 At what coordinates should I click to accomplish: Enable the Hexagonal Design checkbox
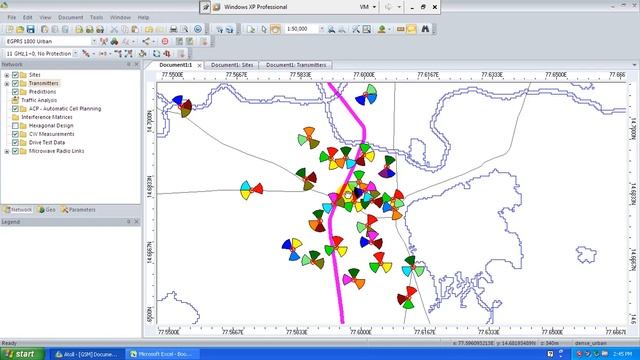point(15,126)
